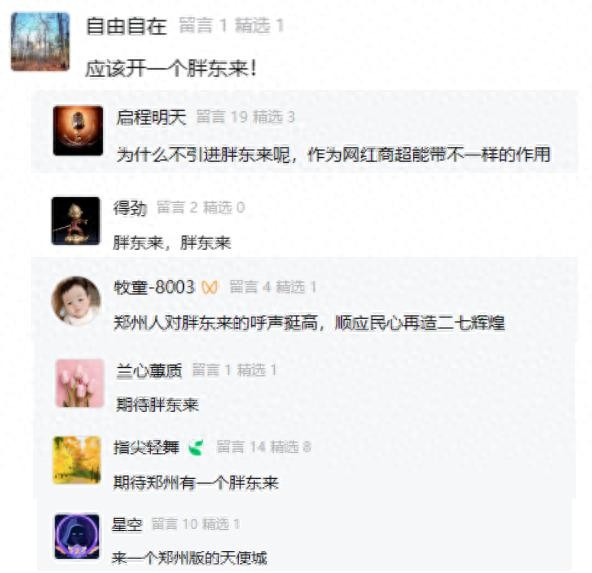Click 启程明天's microphone avatar
This screenshot has width=592, height=573.
coord(78,131)
